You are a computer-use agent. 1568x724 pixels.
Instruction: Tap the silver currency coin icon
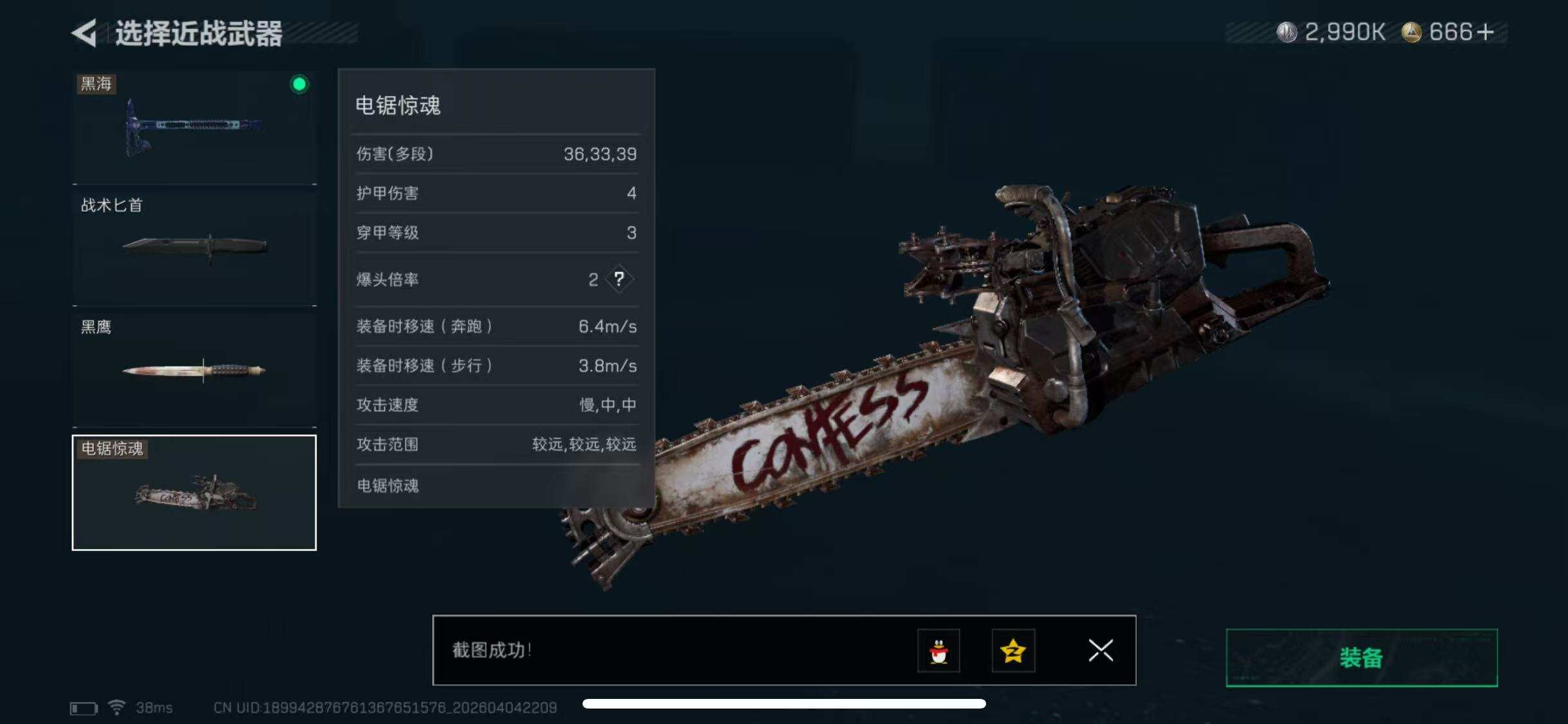(1287, 32)
